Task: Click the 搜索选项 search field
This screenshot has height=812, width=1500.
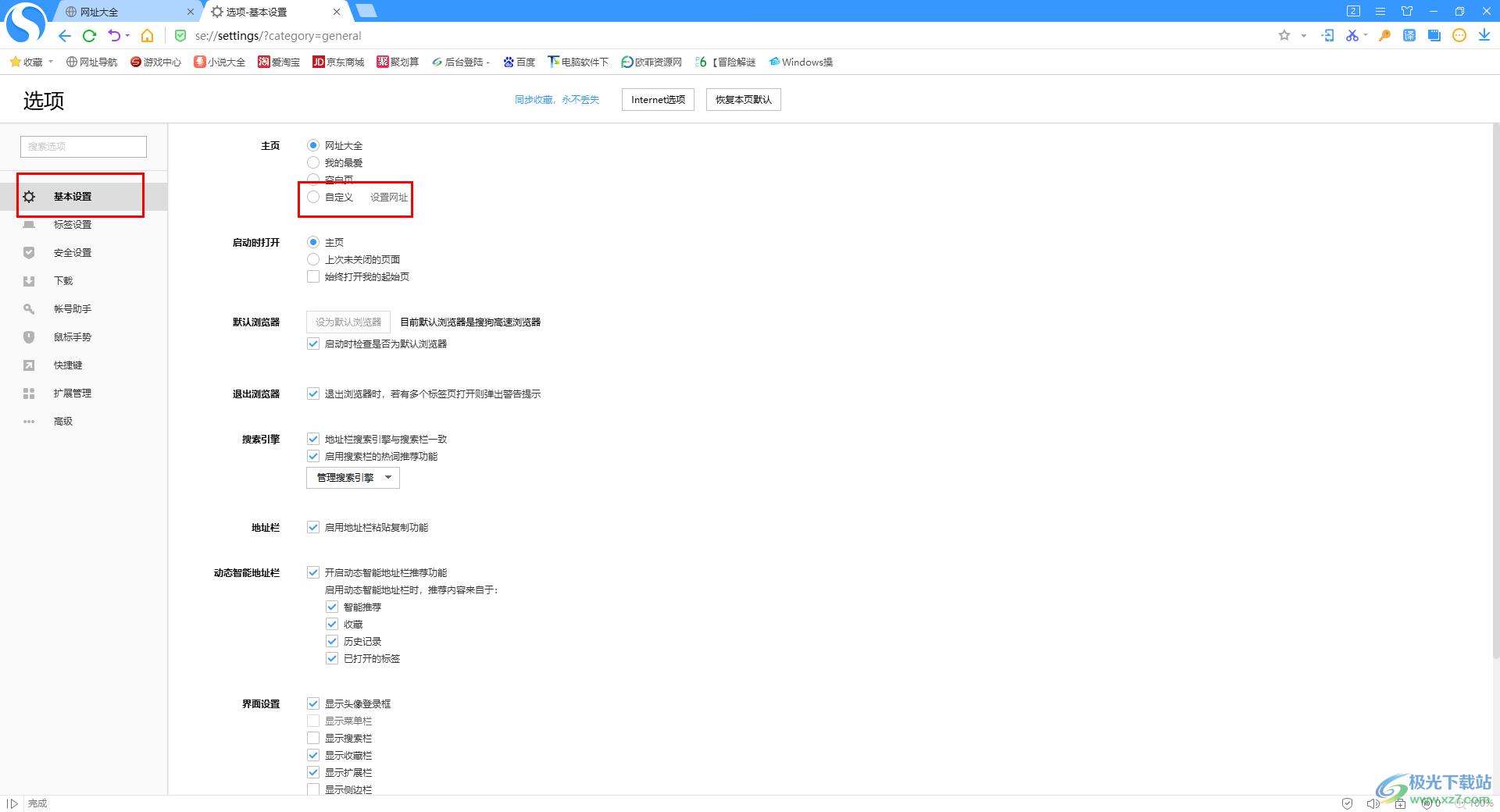Action: pyautogui.click(x=84, y=147)
